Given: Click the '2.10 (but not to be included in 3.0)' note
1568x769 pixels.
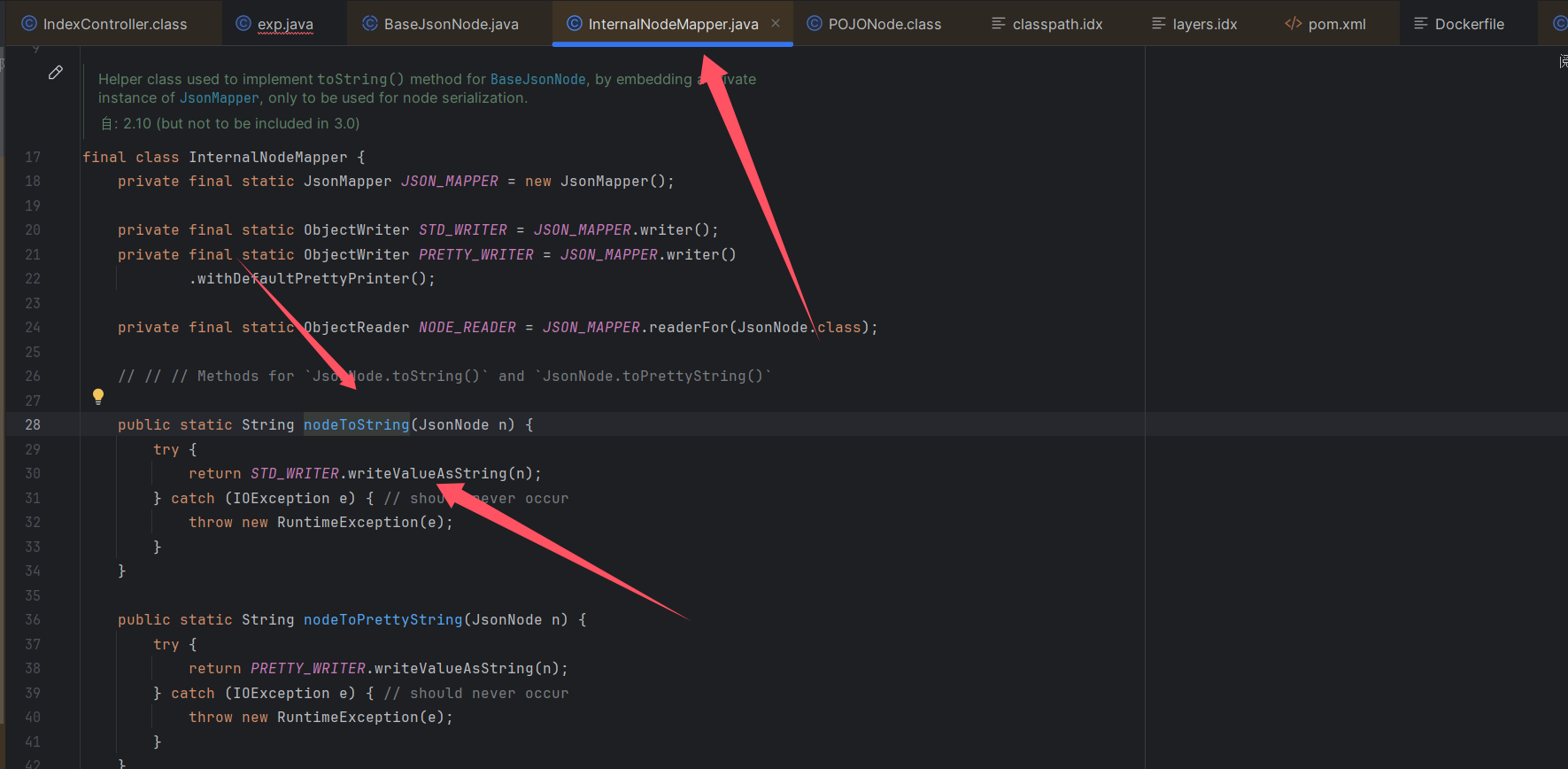Looking at the screenshot, I should (x=241, y=123).
